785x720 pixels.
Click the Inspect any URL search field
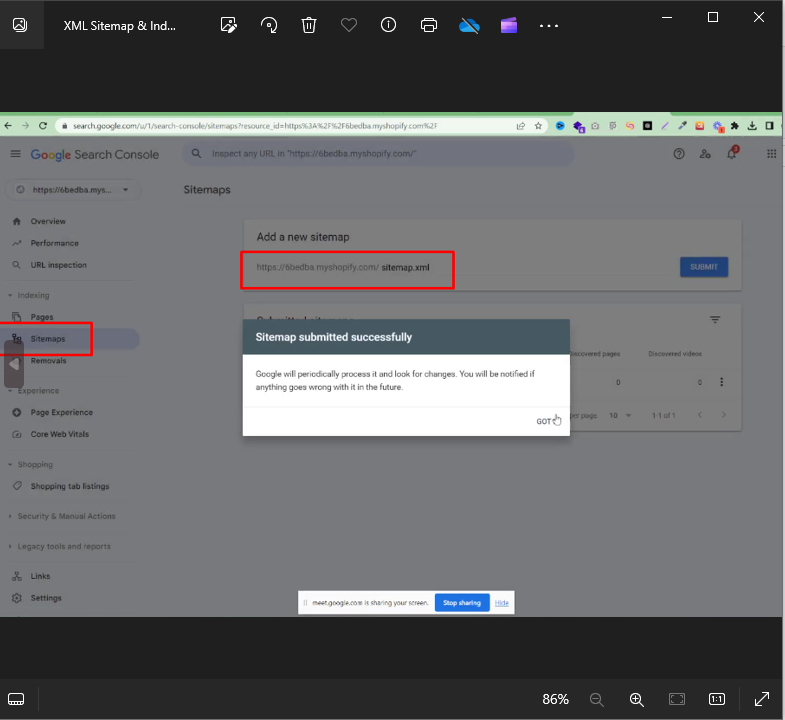(x=378, y=154)
